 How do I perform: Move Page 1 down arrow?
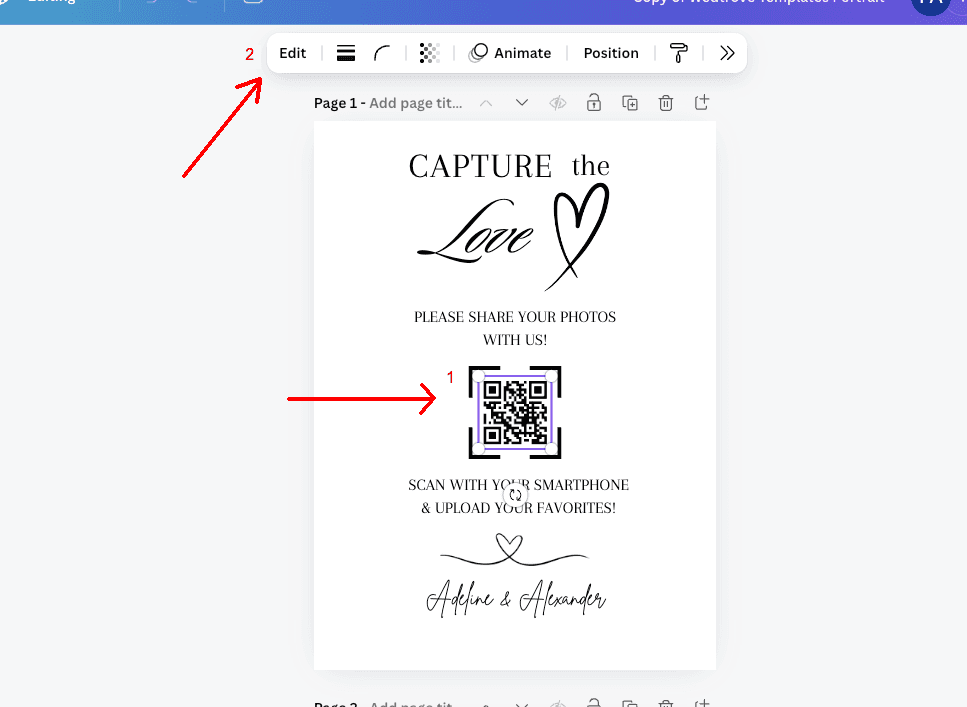[522, 102]
